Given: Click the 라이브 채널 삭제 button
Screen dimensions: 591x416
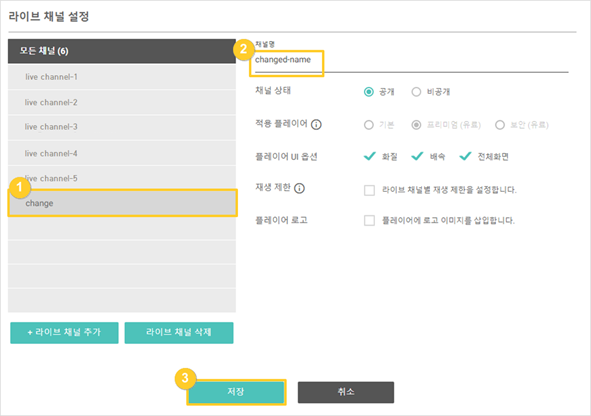Looking at the screenshot, I should pos(179,332).
